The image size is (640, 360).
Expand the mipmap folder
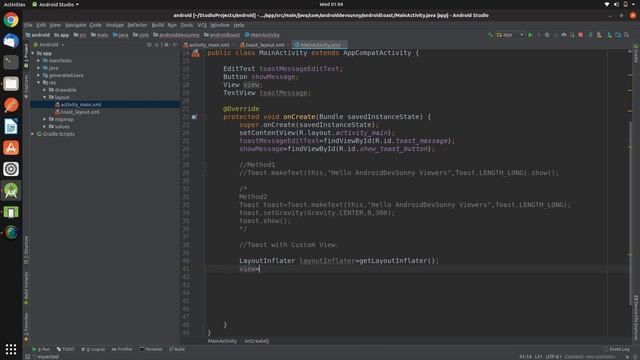(45, 119)
